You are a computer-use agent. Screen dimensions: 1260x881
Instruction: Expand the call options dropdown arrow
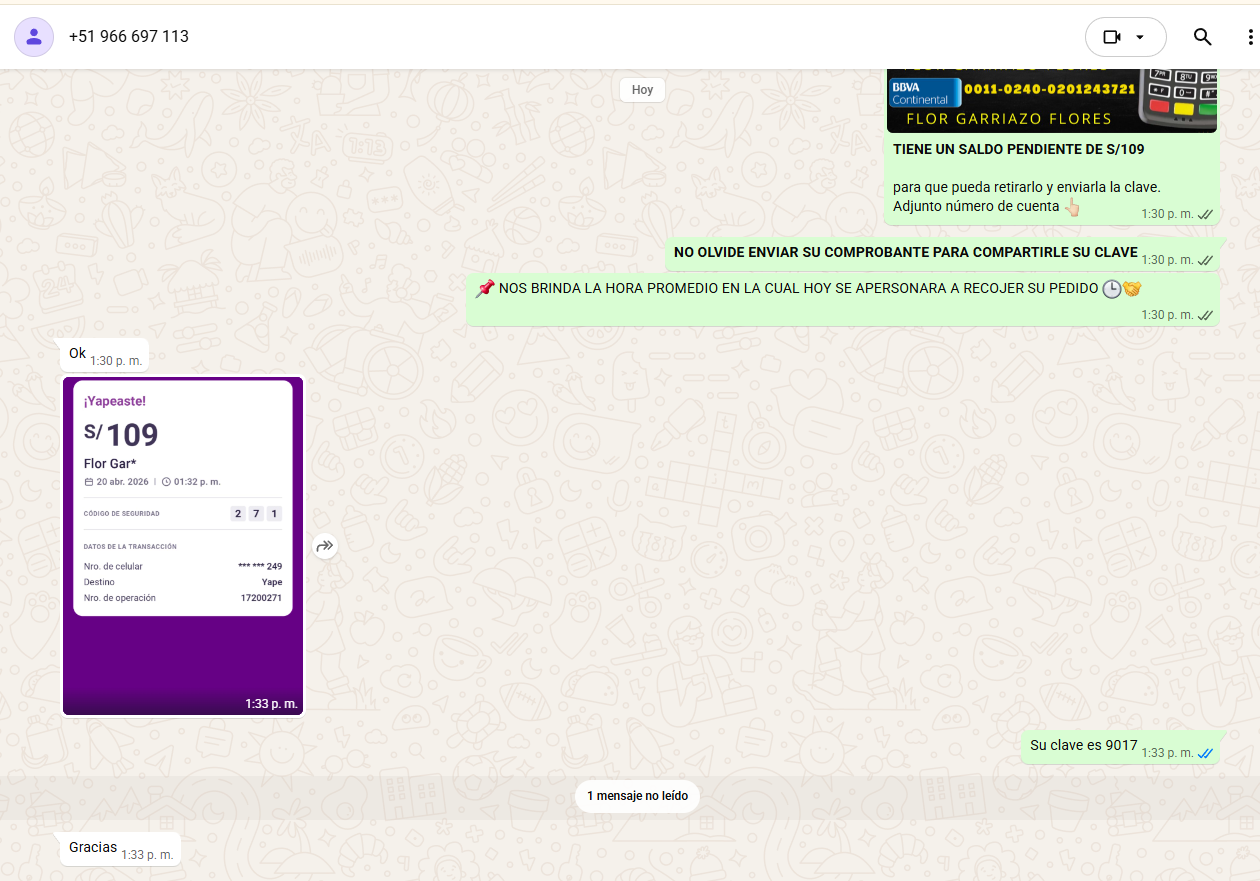[x=1140, y=37]
